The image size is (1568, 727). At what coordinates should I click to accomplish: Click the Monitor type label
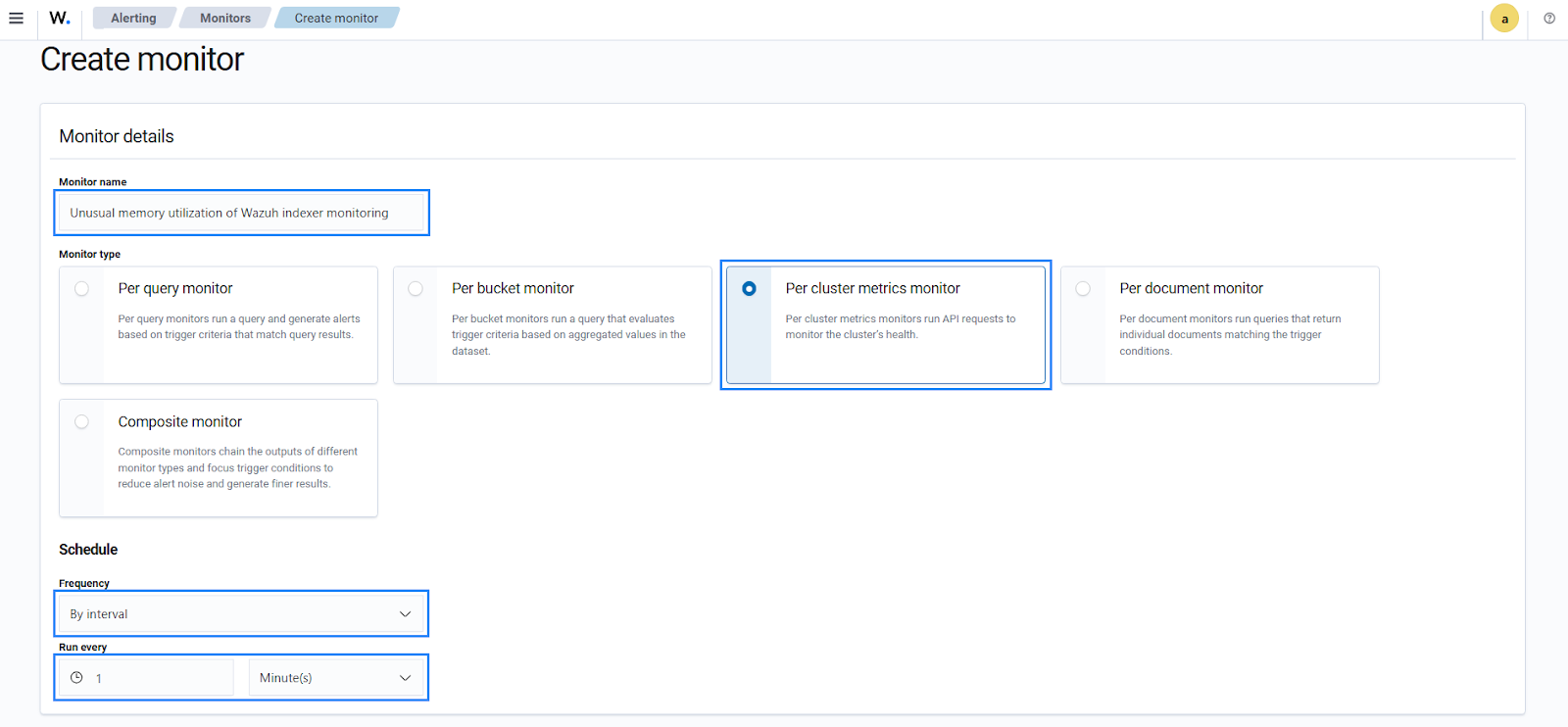click(x=89, y=254)
